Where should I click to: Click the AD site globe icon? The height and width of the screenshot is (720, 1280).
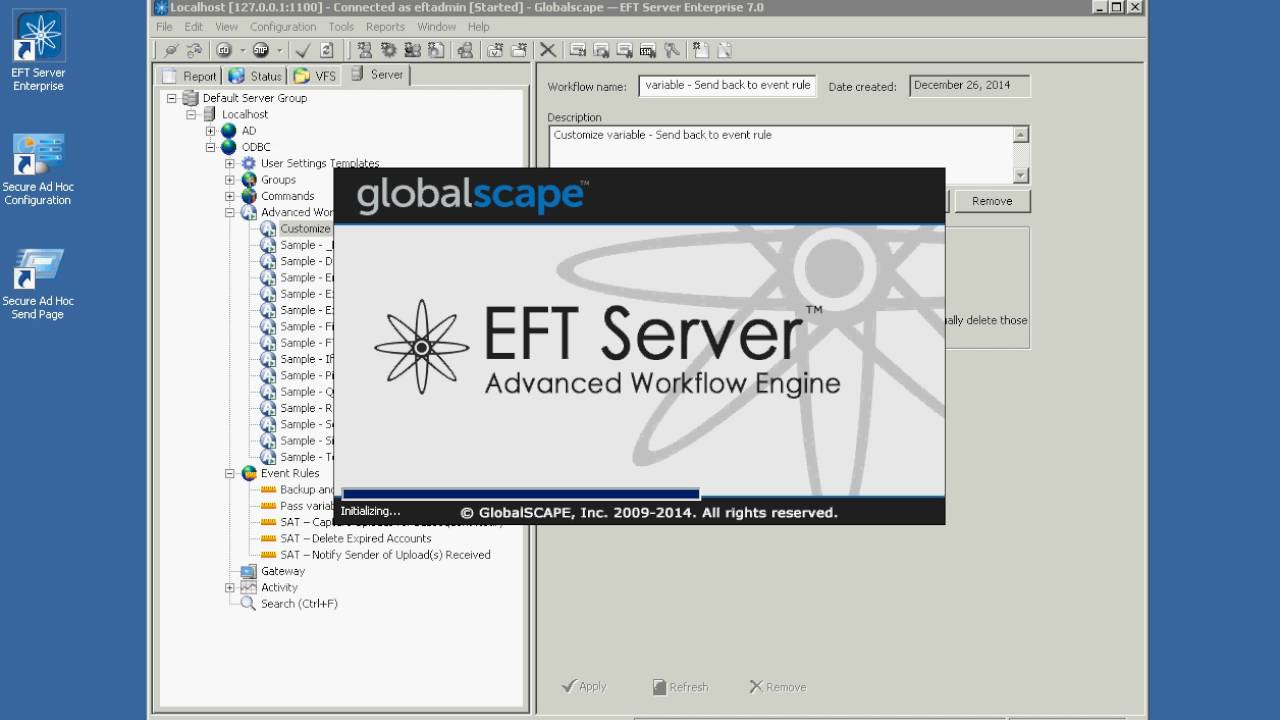coord(229,131)
